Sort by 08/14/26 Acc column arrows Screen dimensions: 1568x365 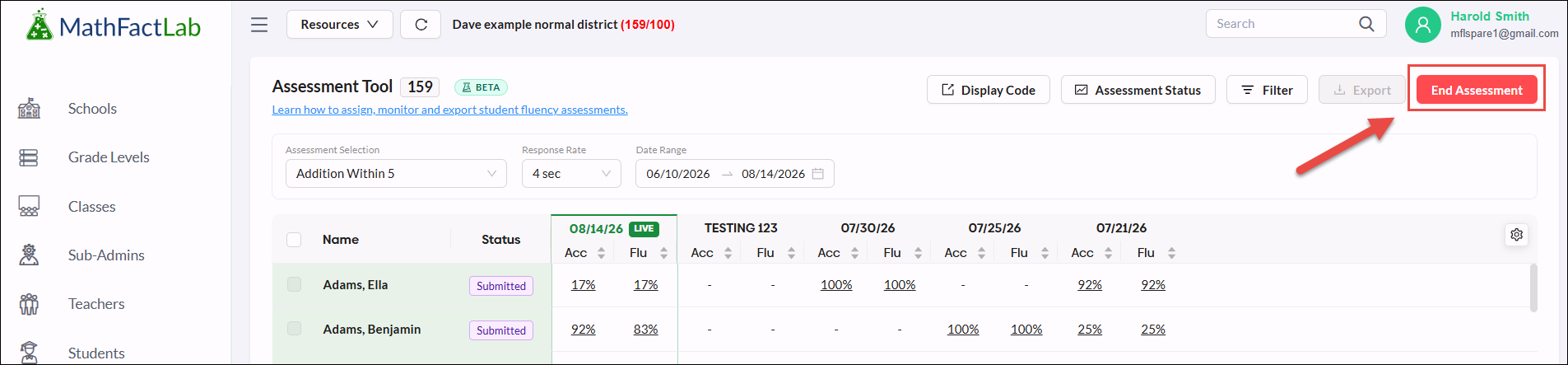(x=602, y=253)
